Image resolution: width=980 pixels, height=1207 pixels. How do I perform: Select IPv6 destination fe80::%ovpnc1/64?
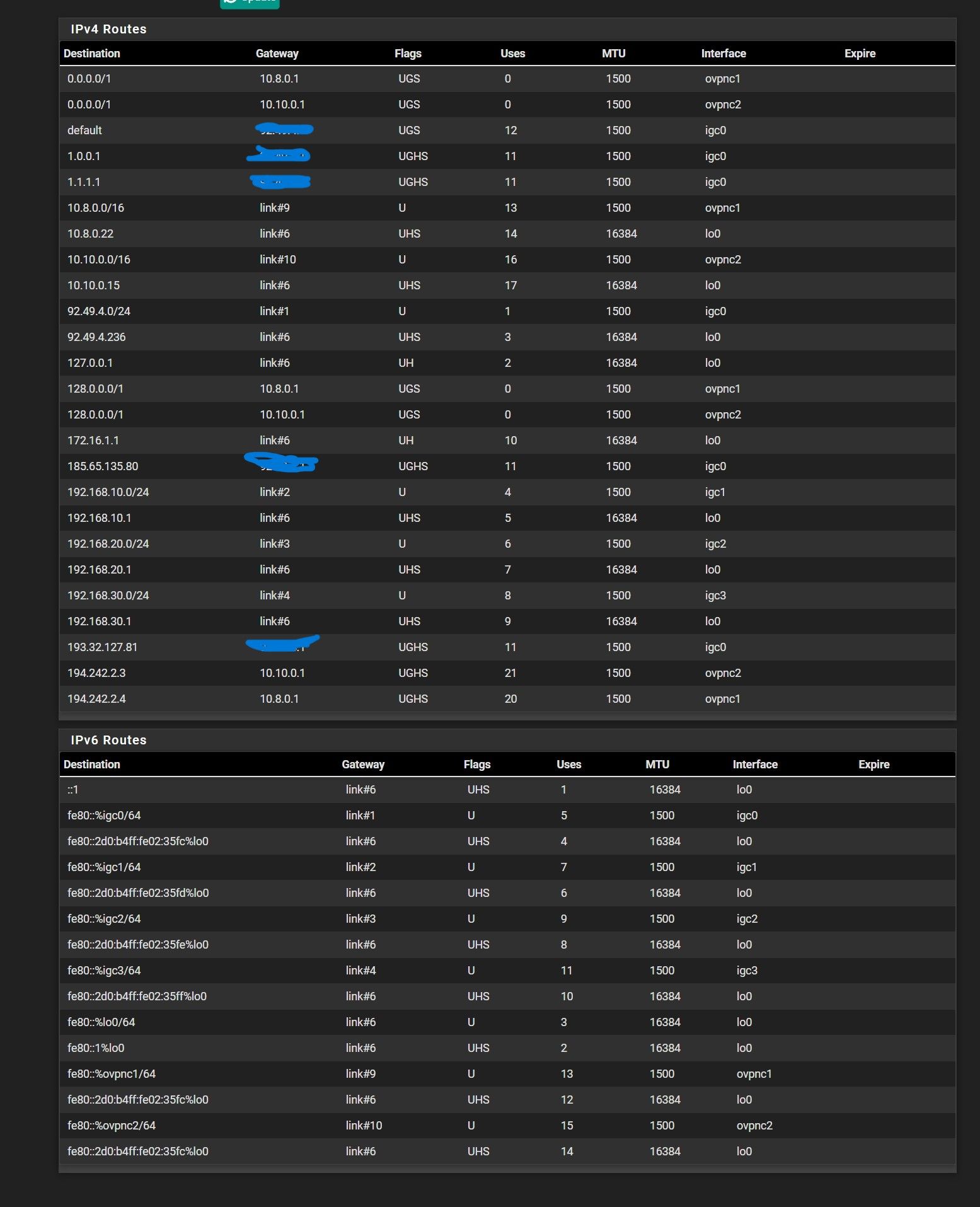[x=112, y=1074]
